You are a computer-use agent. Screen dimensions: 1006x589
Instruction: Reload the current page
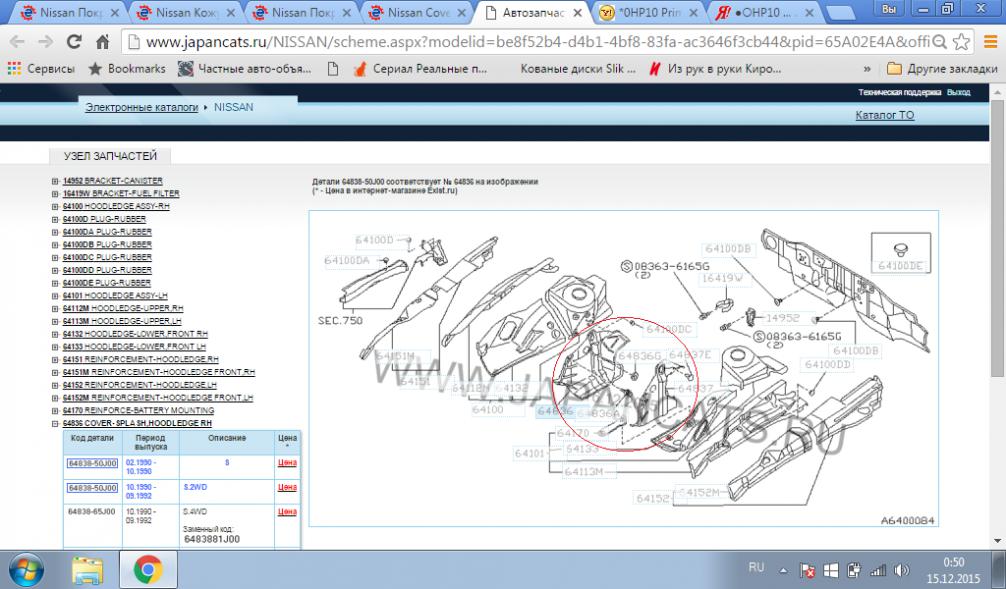74,42
